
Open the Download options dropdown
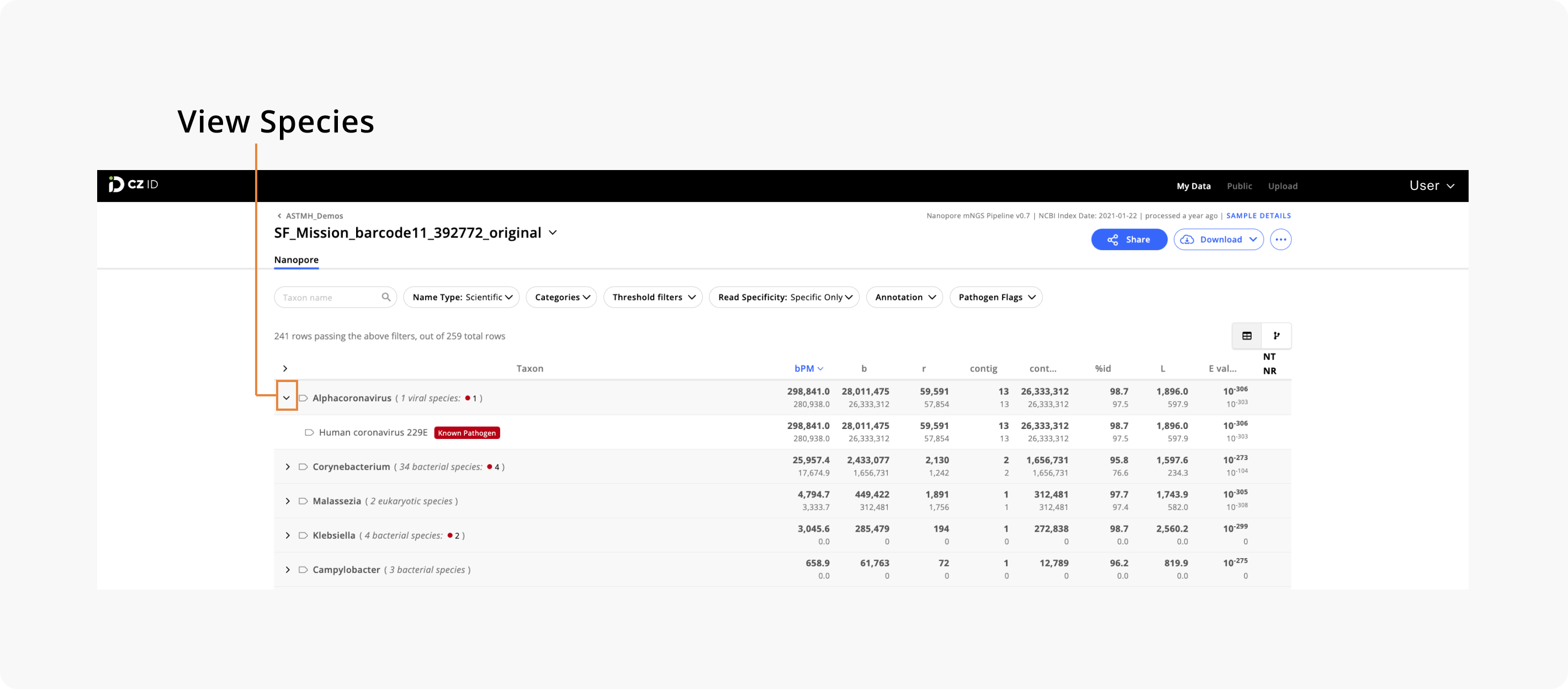click(x=1219, y=239)
